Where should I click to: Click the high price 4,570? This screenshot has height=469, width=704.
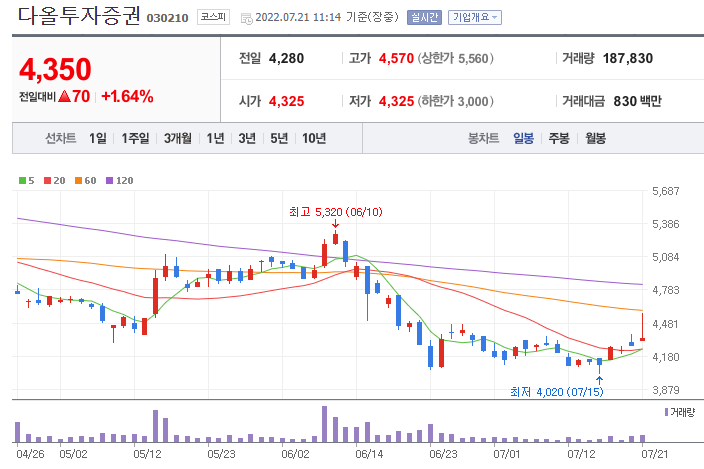pyautogui.click(x=396, y=58)
